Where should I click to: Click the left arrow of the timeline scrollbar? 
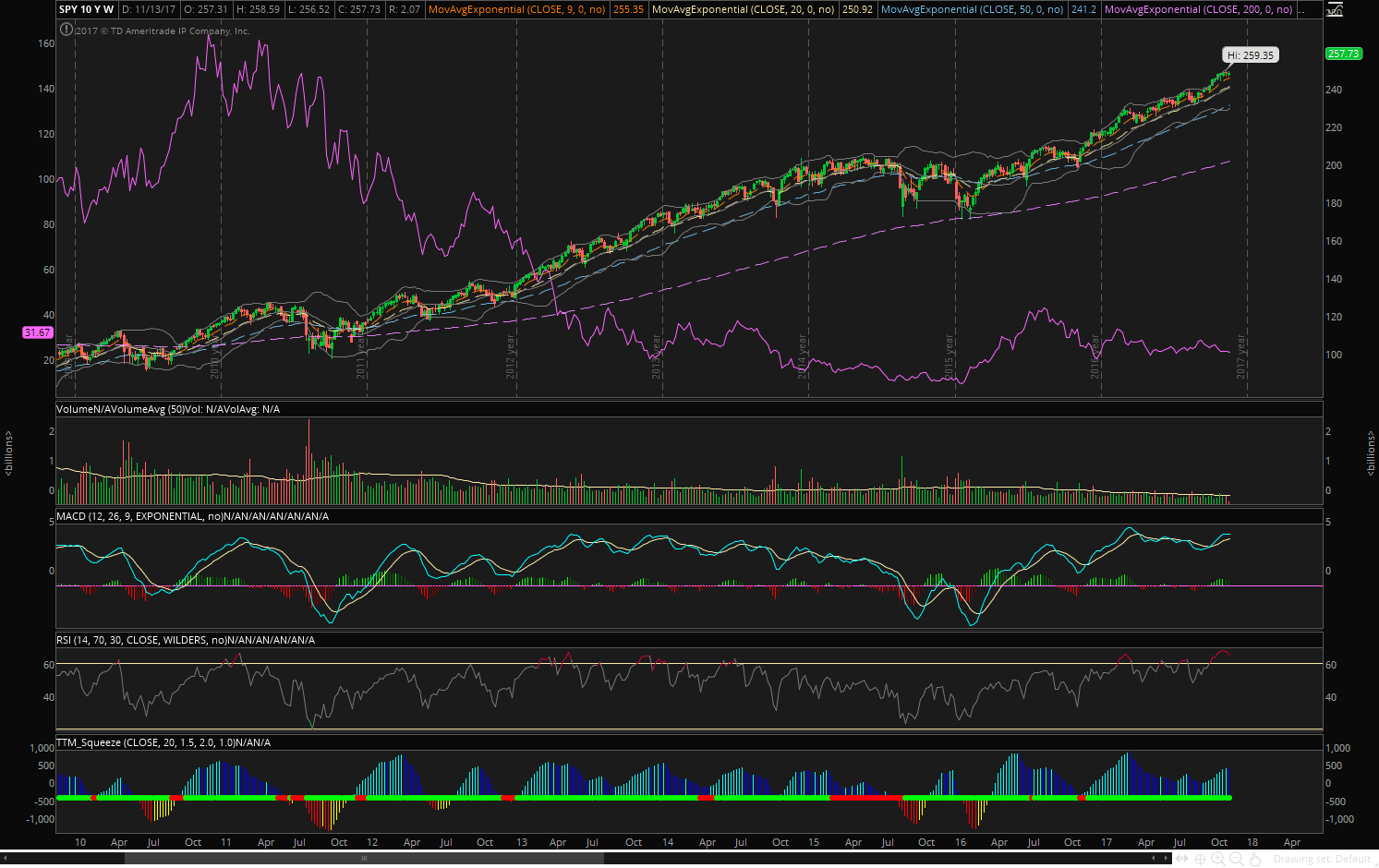tap(6, 857)
